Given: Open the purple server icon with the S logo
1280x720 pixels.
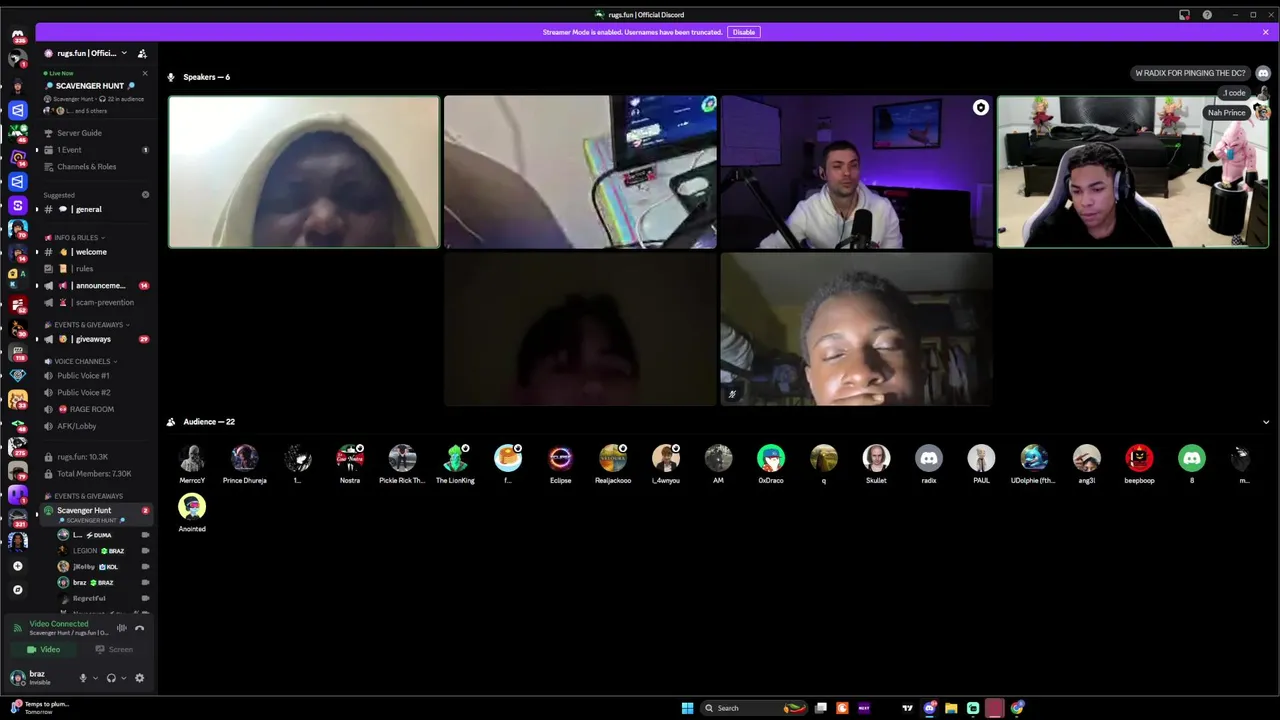Looking at the screenshot, I should pos(17,205).
